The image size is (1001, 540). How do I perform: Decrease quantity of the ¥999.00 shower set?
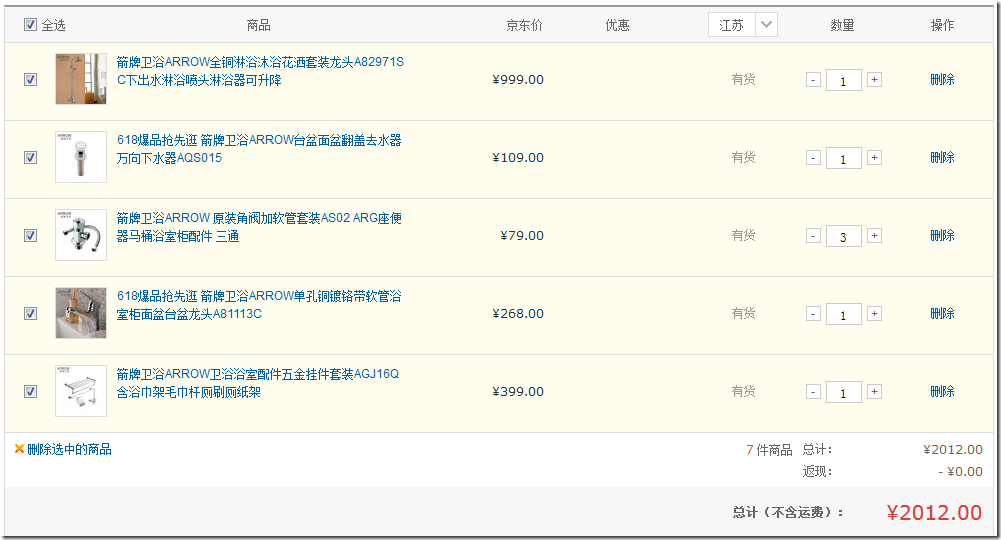point(813,80)
